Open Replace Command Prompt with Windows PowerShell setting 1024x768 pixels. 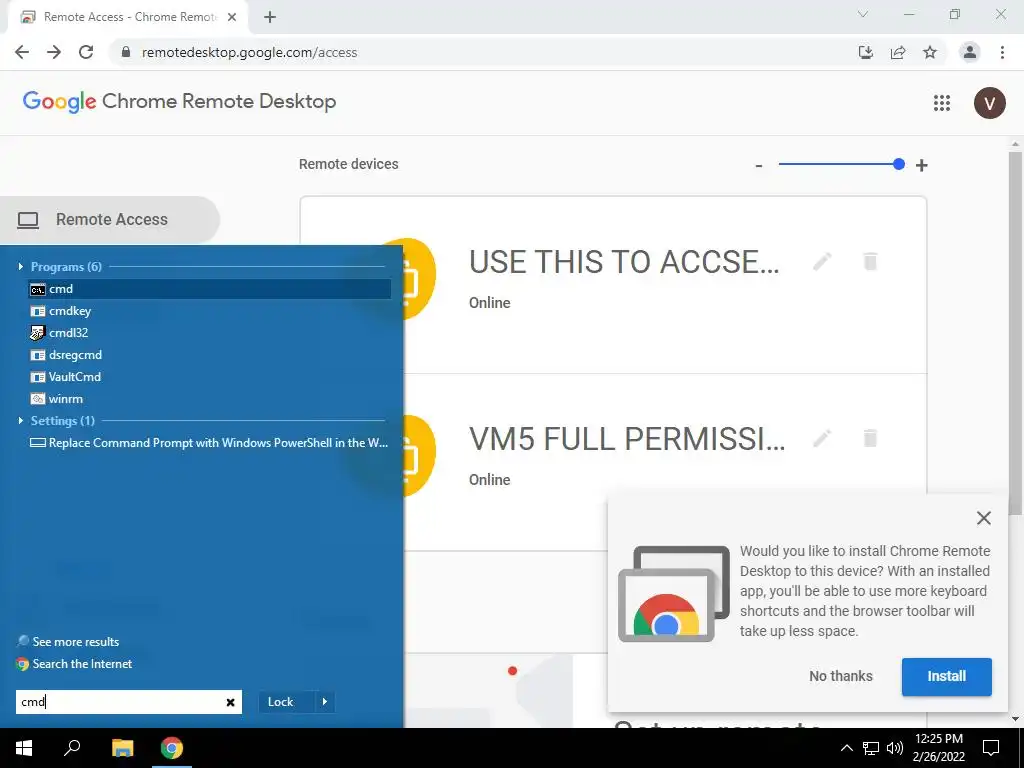pos(209,443)
